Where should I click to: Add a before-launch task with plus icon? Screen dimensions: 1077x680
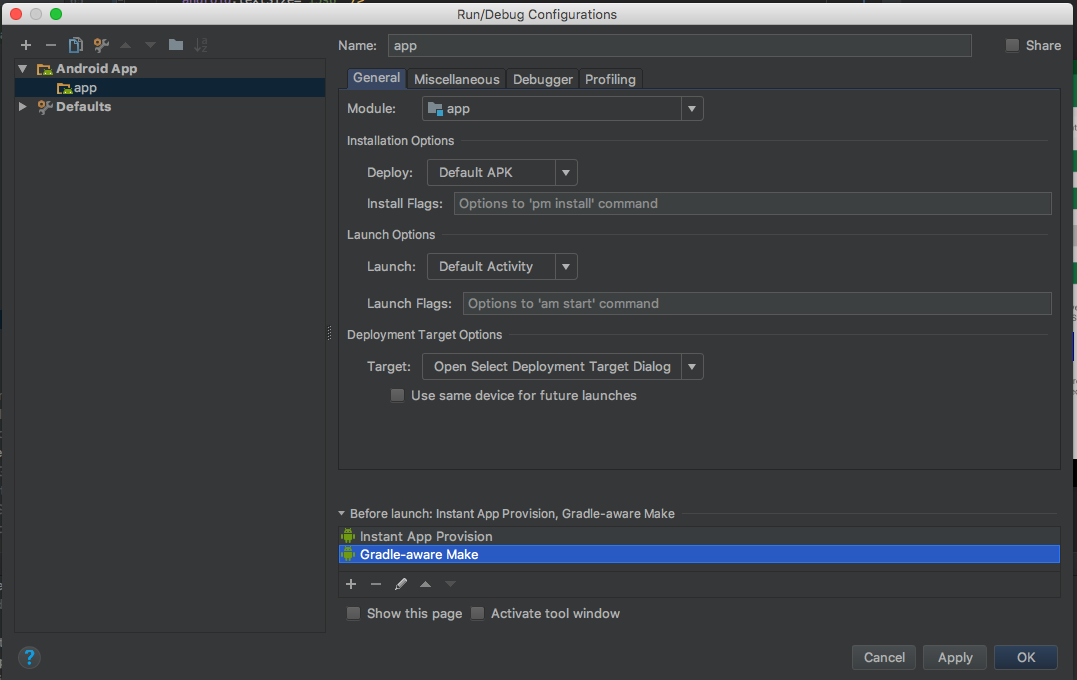(351, 584)
